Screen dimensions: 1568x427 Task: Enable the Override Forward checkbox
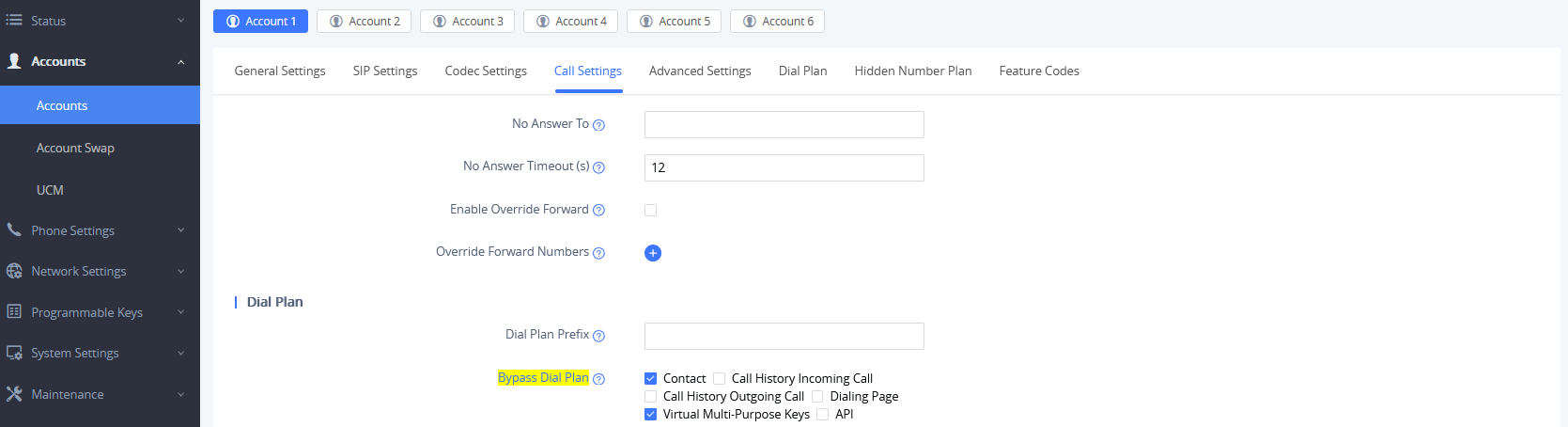point(650,211)
